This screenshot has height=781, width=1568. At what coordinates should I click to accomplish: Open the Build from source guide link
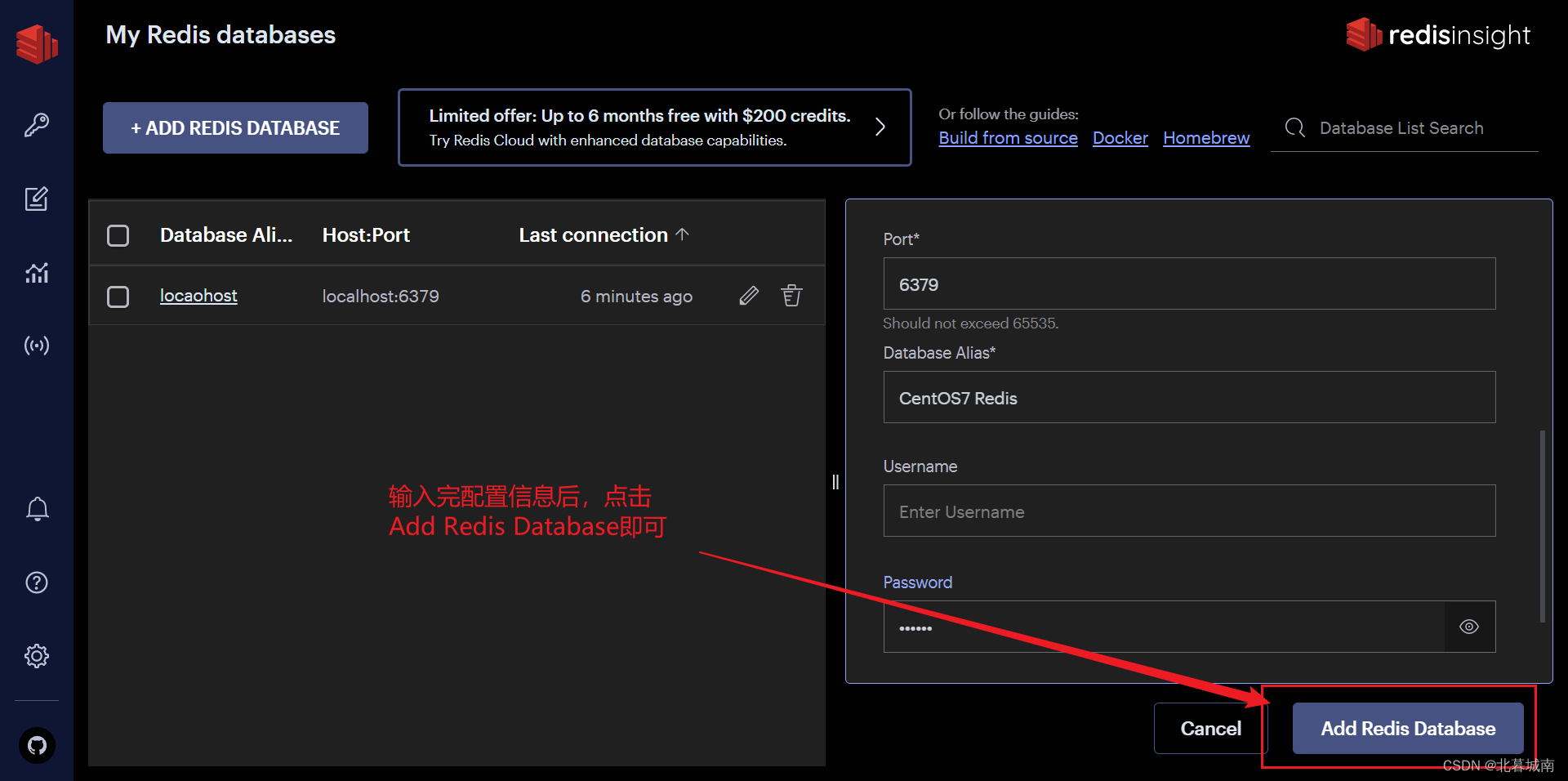(x=1008, y=138)
